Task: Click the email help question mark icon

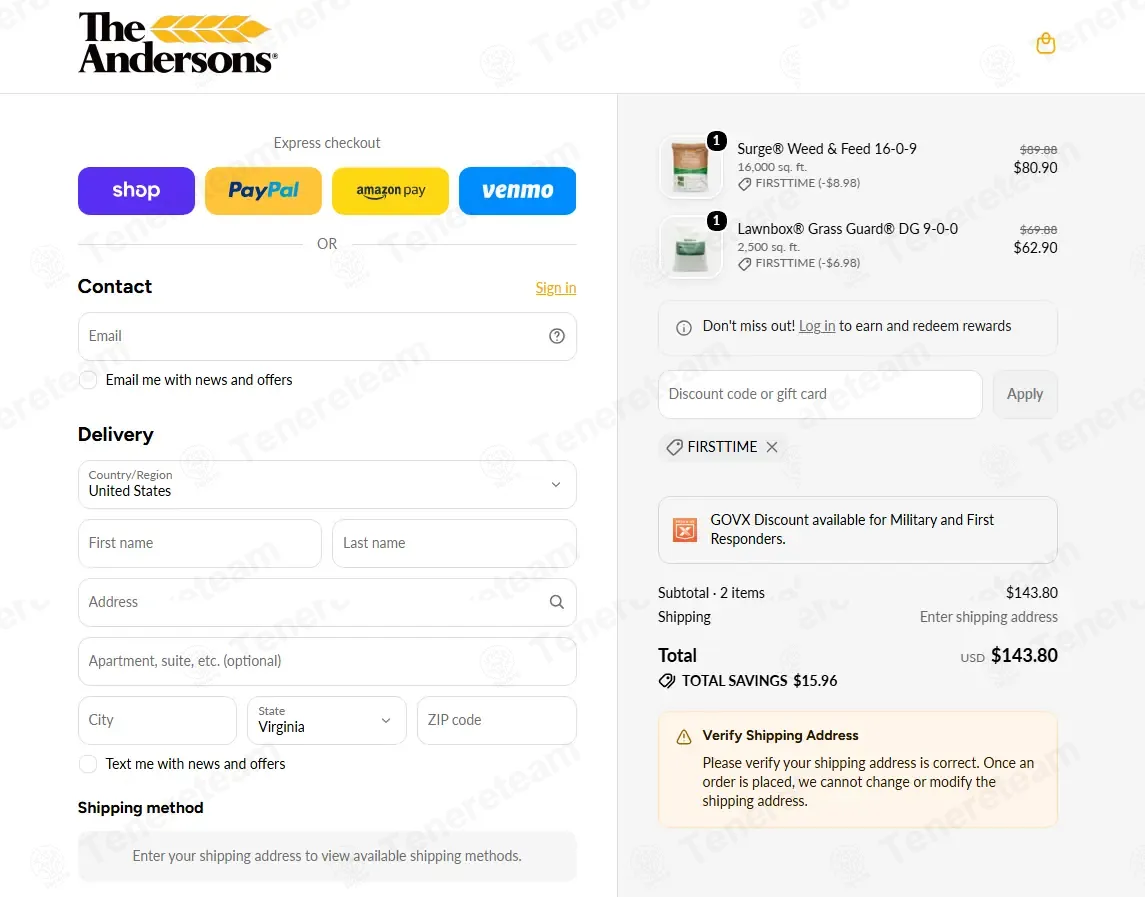Action: pyautogui.click(x=556, y=336)
